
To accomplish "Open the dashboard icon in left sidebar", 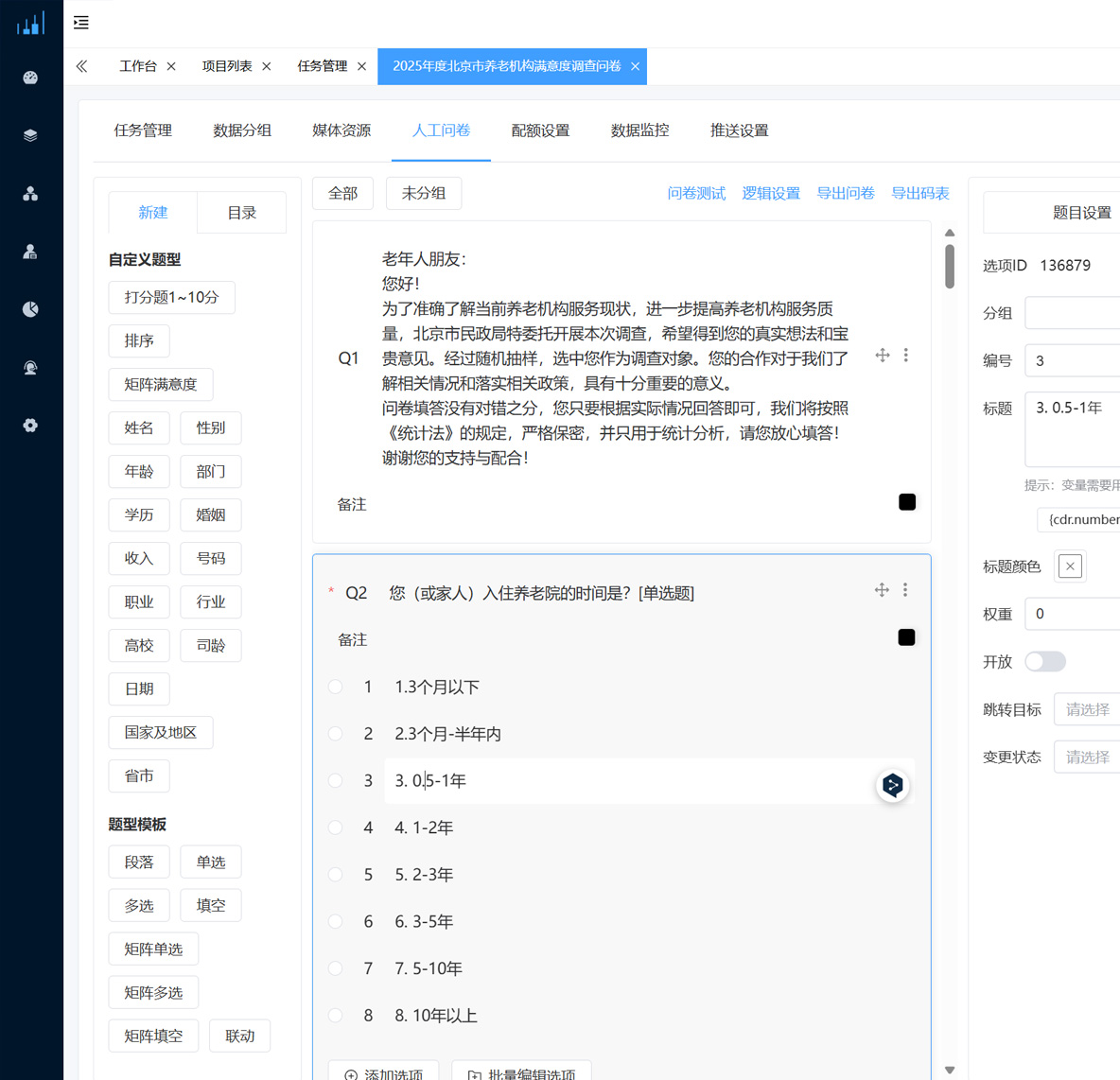I will (x=30, y=78).
